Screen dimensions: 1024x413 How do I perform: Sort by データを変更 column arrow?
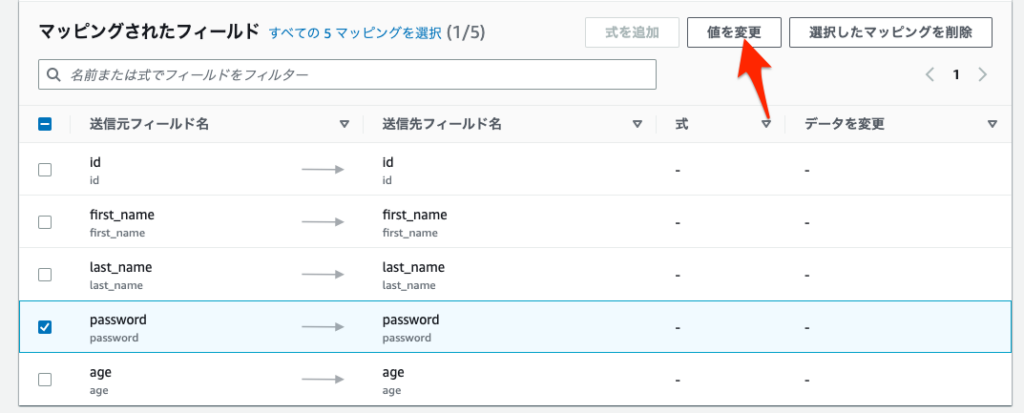point(992,124)
